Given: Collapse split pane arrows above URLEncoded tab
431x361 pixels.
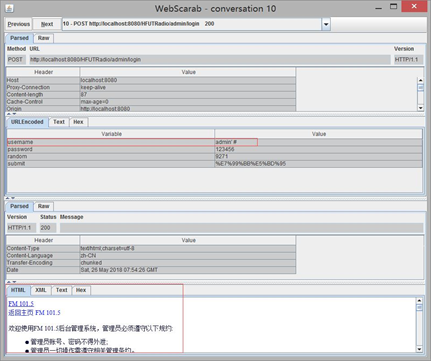Looking at the screenshot, I should 11,114.
